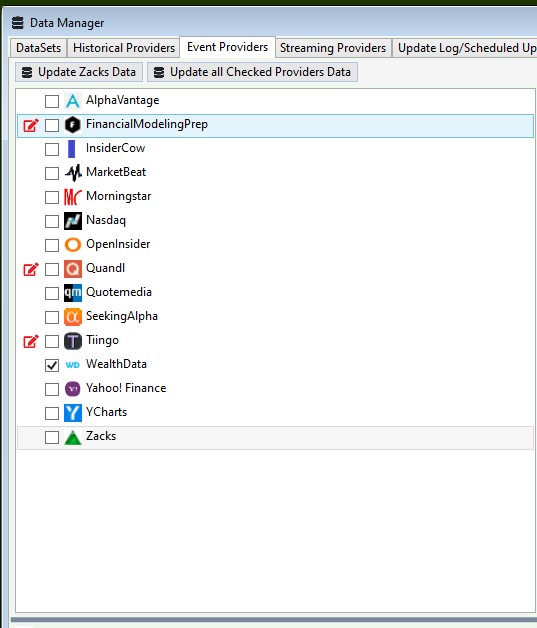Viewport: 537px width, 628px height.
Task: Select the Quotemedia provider name
Action: click(x=119, y=292)
